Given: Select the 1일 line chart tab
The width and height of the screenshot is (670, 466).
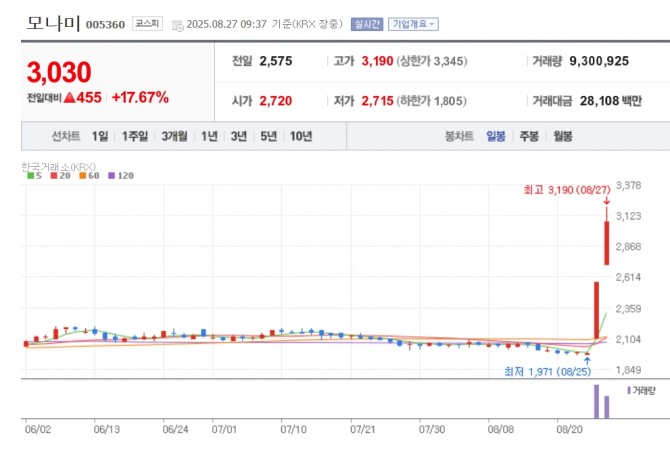Looking at the screenshot, I should click(100, 136).
